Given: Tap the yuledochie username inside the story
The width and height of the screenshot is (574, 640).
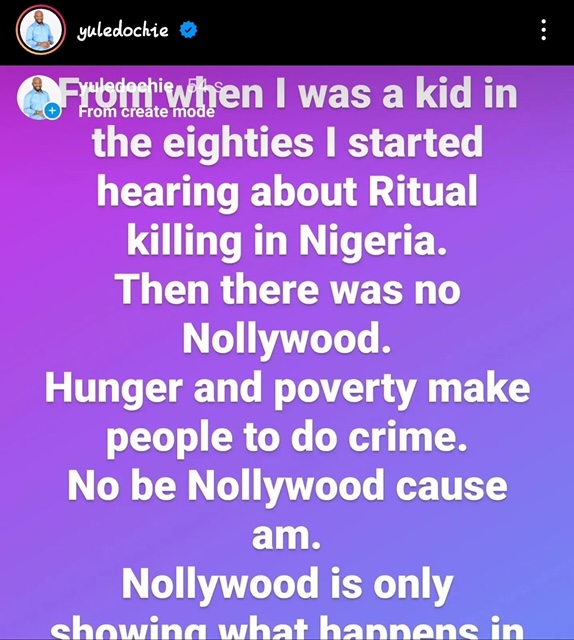Looking at the screenshot, I should tap(126, 86).
